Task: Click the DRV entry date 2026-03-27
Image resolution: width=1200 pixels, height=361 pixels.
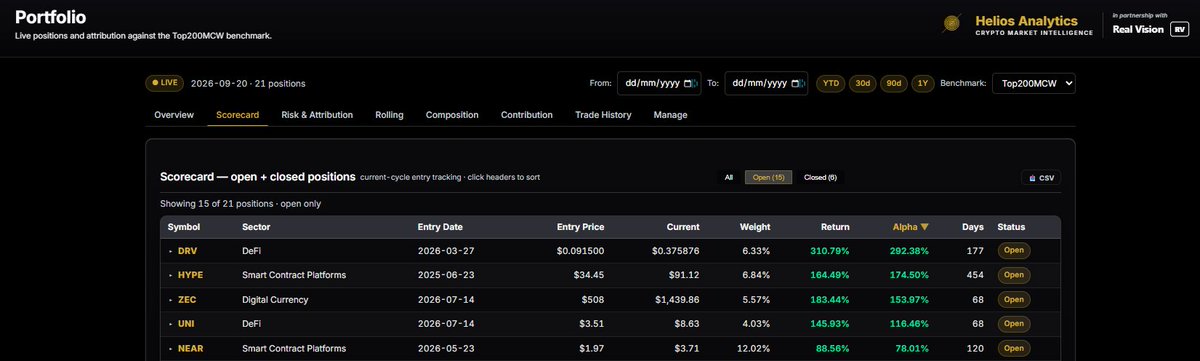Action: click(x=445, y=251)
